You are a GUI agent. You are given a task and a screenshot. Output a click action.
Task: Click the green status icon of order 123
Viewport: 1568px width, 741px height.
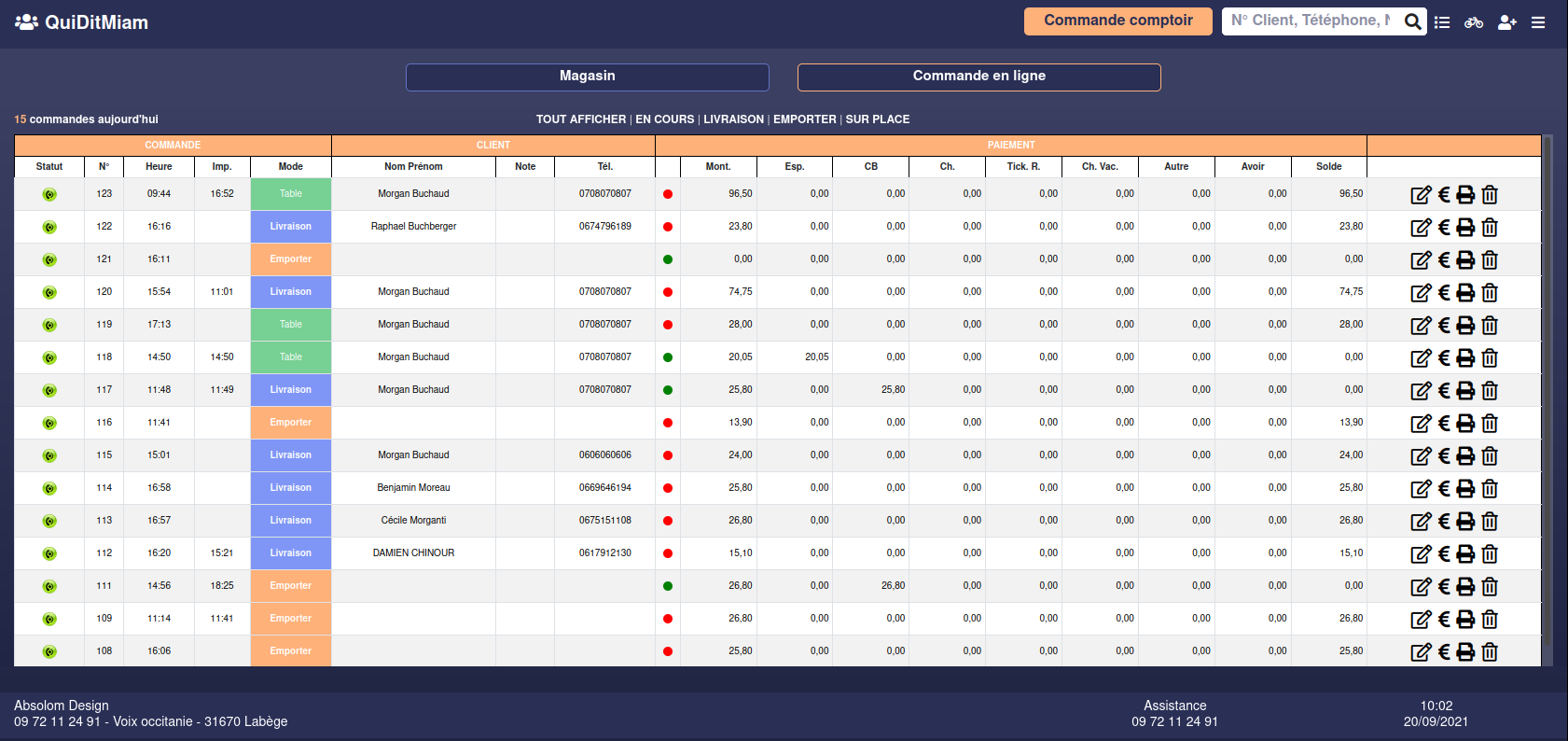coord(49,194)
